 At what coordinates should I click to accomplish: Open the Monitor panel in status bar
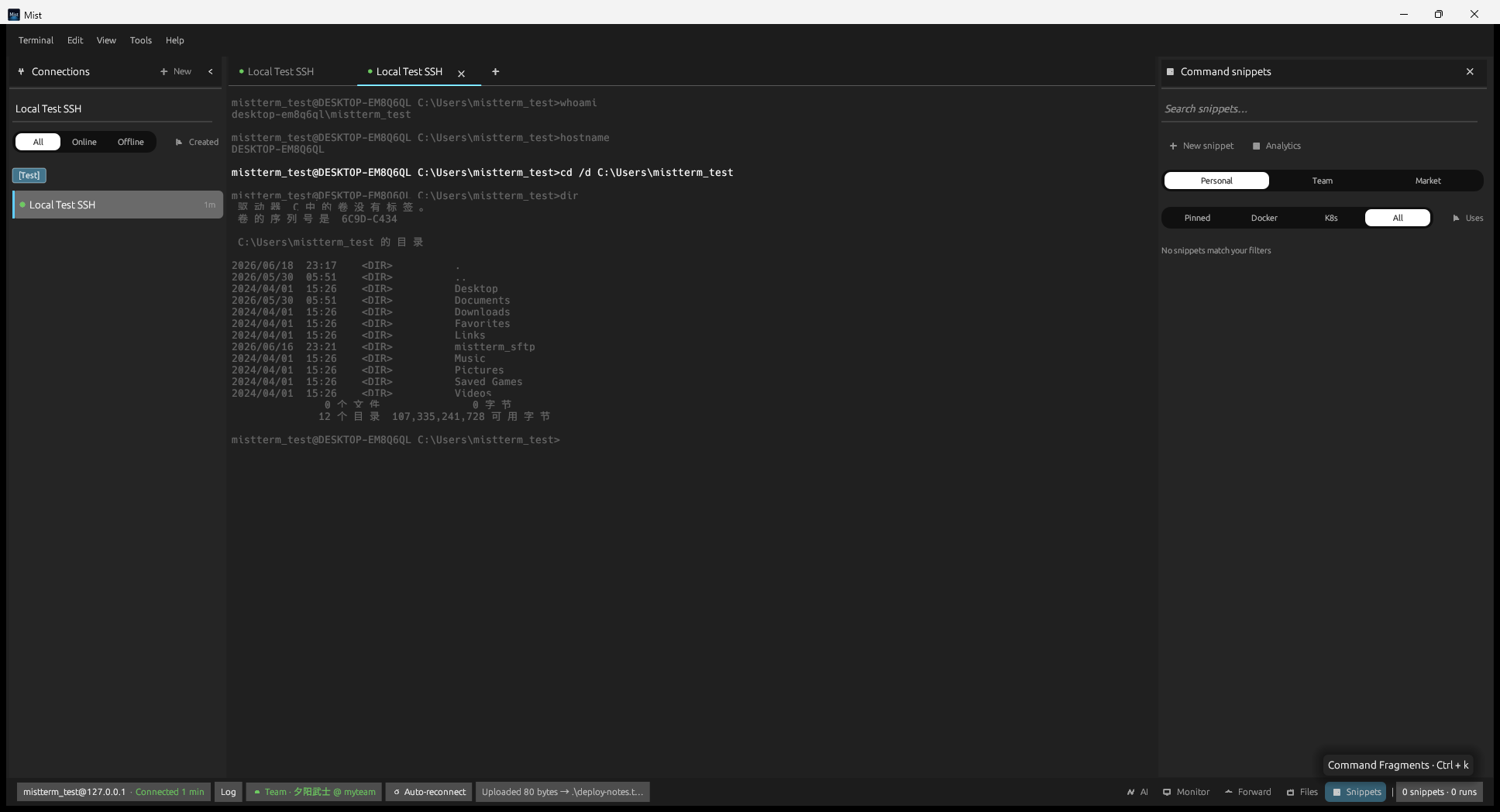pos(1186,792)
